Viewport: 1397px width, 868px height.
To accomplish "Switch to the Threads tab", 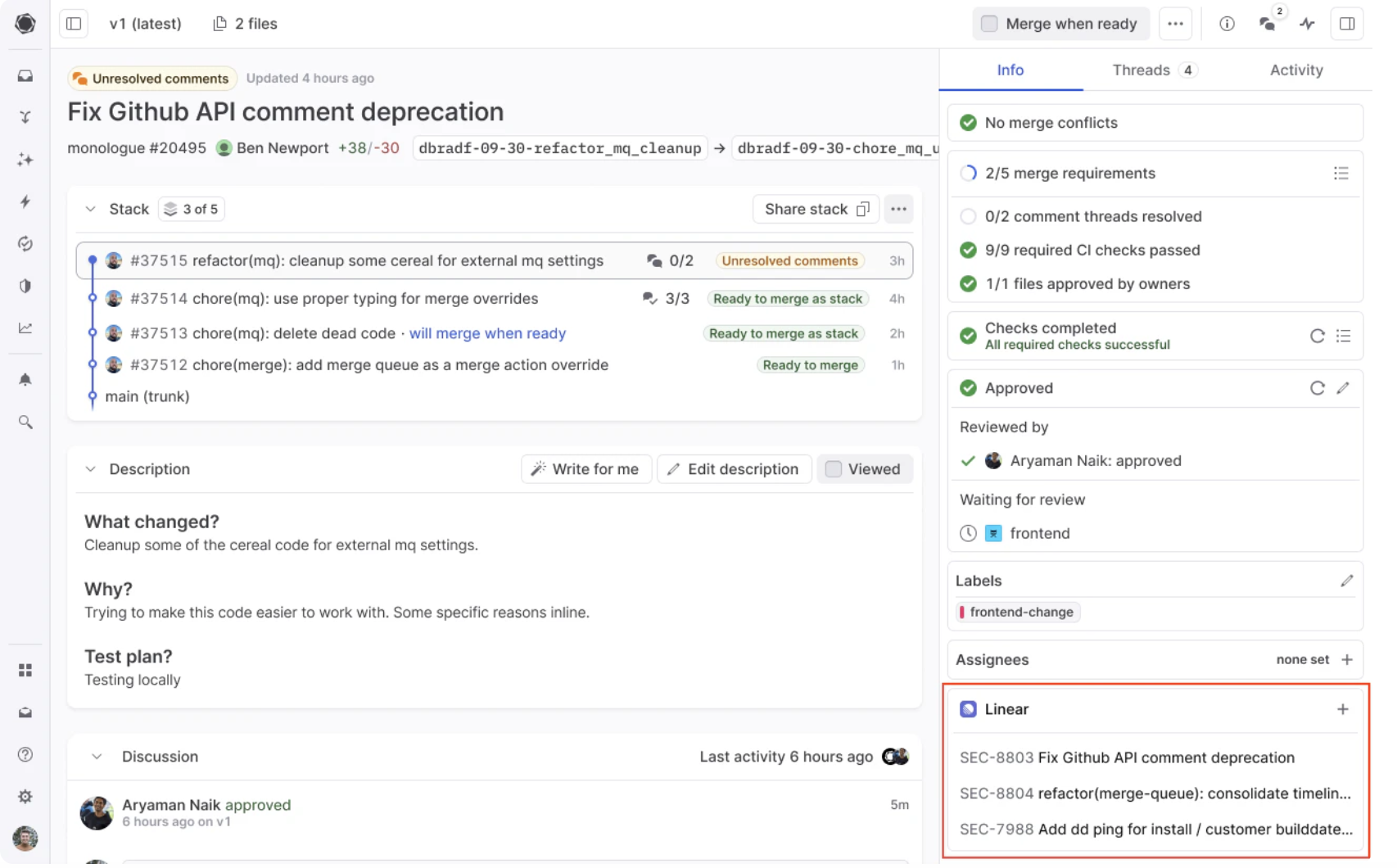I will point(1153,70).
